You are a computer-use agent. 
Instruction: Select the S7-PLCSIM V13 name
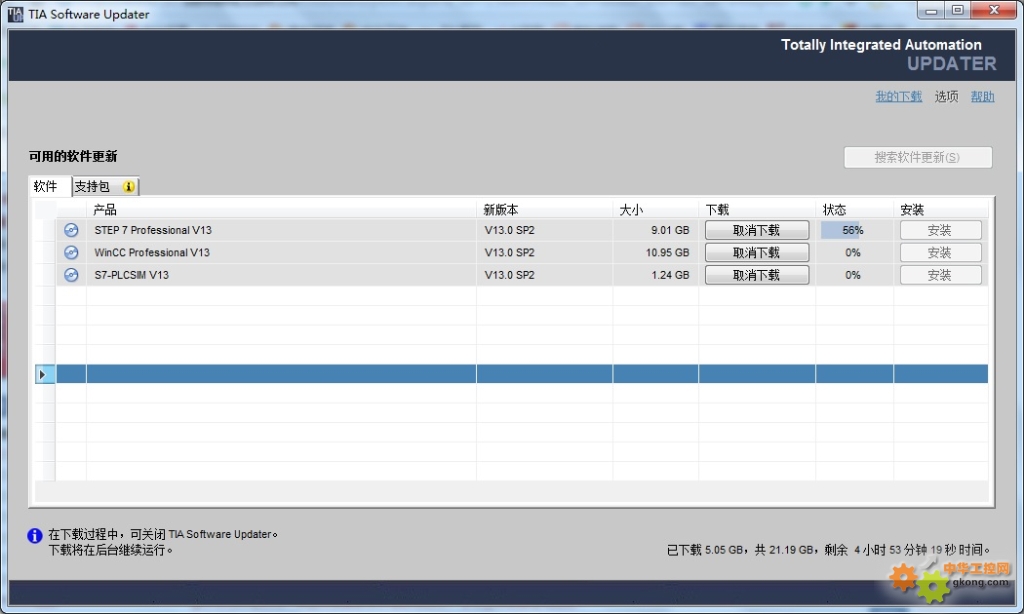(x=131, y=275)
